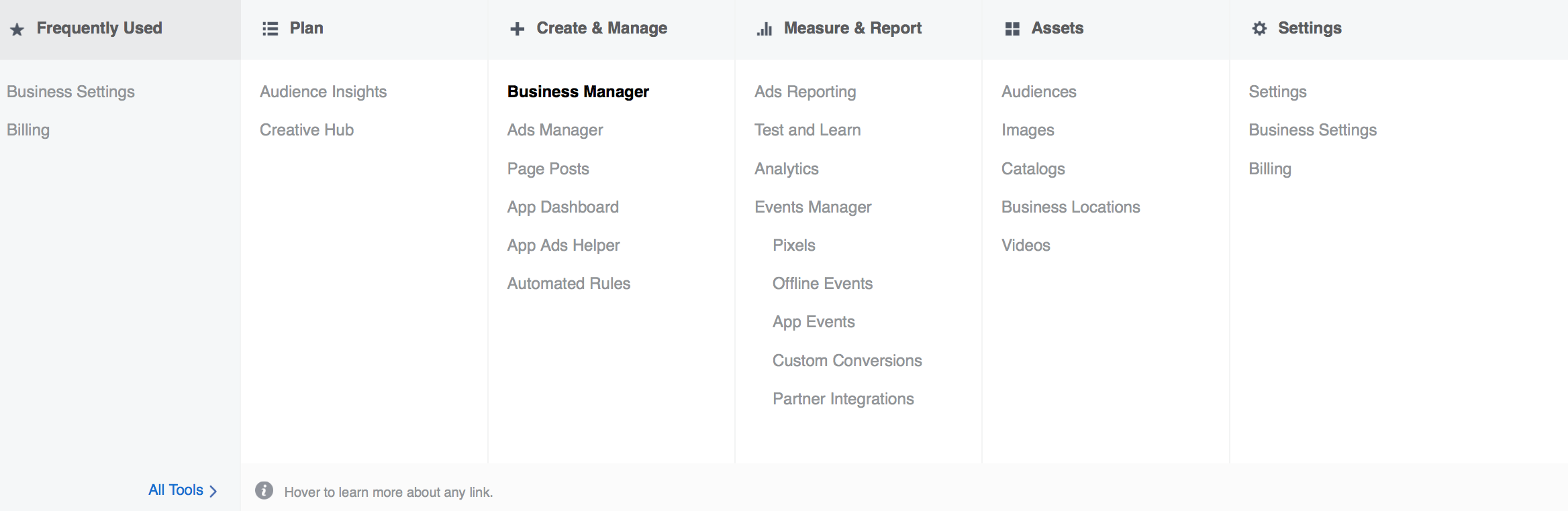Screen dimensions: 1568x511
Task: Open Audiences under Assets
Action: coord(1038,92)
